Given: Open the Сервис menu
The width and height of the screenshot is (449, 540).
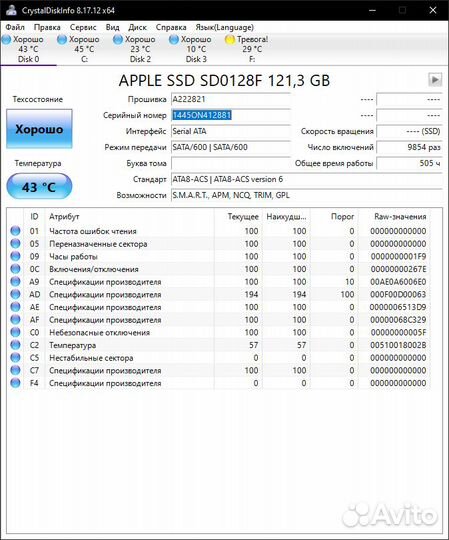Looking at the screenshot, I should 83,27.
